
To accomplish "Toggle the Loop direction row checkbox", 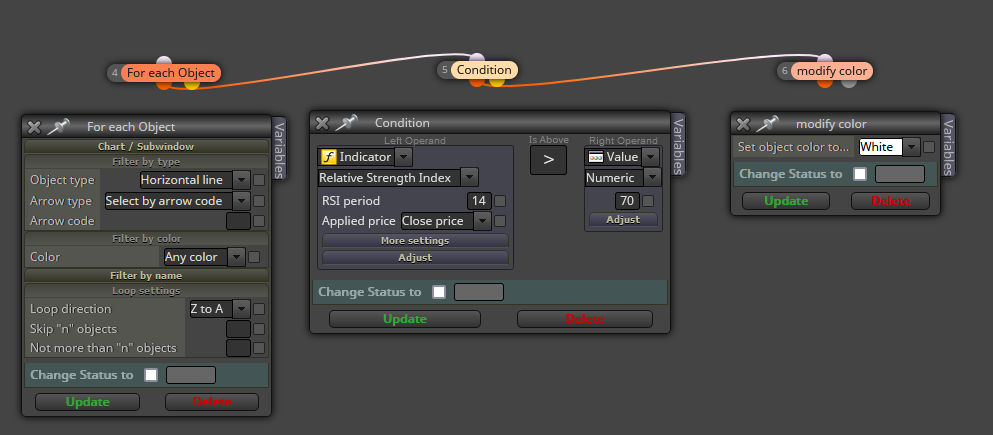I will coord(259,309).
